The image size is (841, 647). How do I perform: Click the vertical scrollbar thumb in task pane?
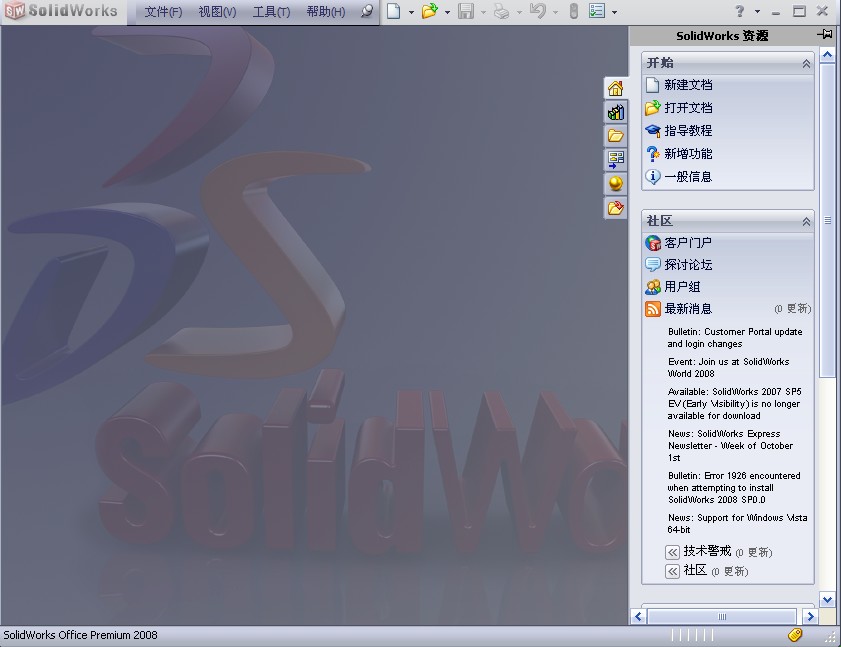tap(827, 220)
